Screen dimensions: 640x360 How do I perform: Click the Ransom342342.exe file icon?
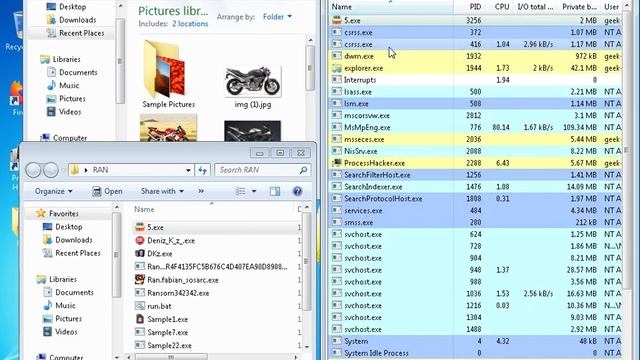click(x=140, y=293)
